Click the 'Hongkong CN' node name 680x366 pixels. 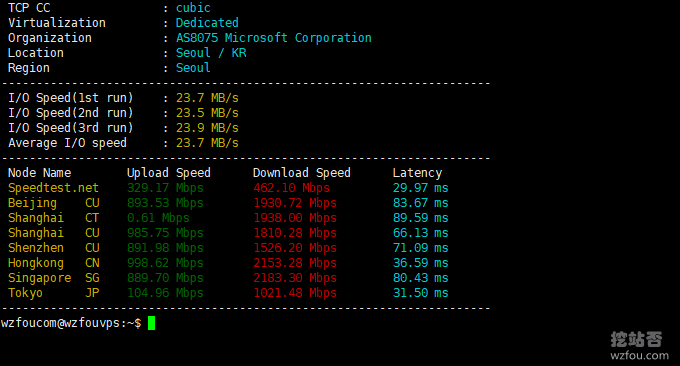(54, 263)
